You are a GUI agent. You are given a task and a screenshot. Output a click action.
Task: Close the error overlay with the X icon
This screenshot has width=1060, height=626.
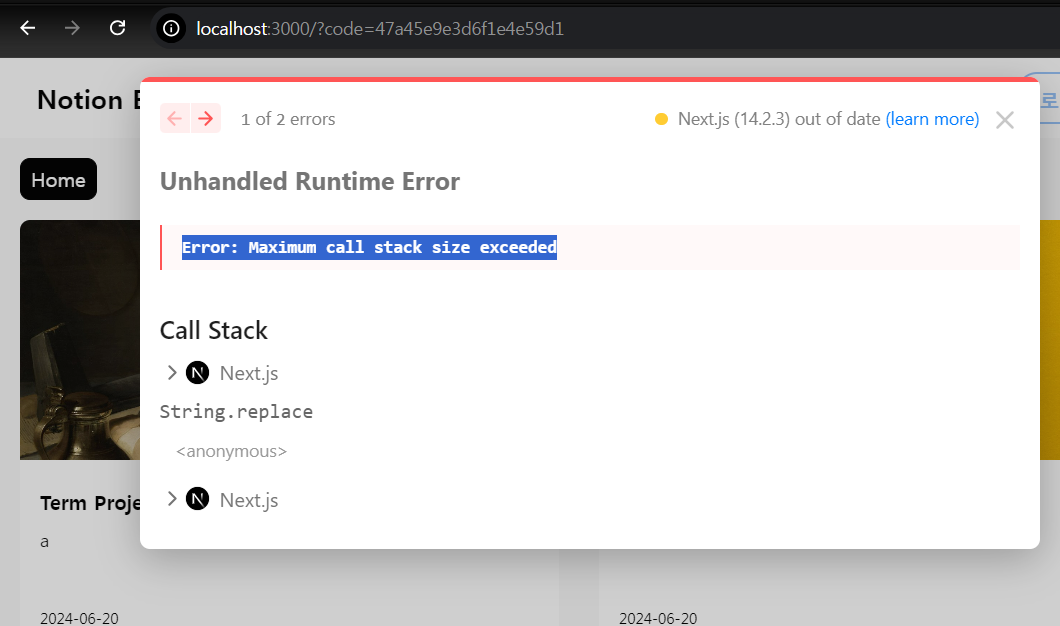pos(1005,120)
